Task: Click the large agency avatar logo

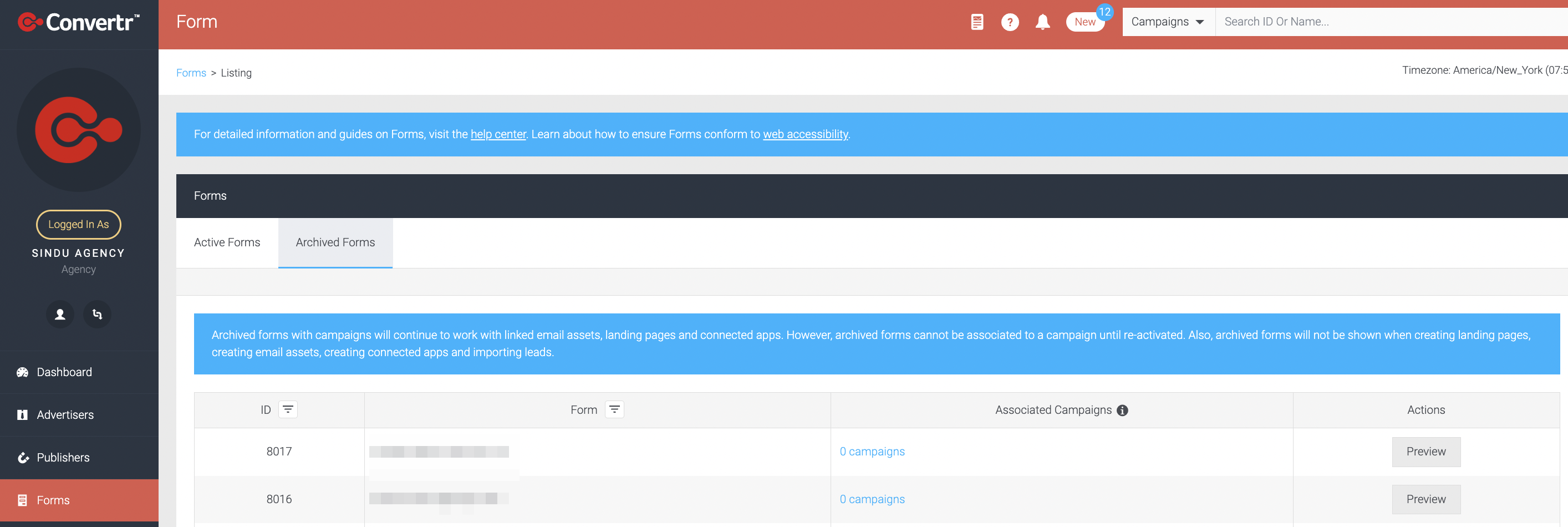Action: [x=79, y=130]
